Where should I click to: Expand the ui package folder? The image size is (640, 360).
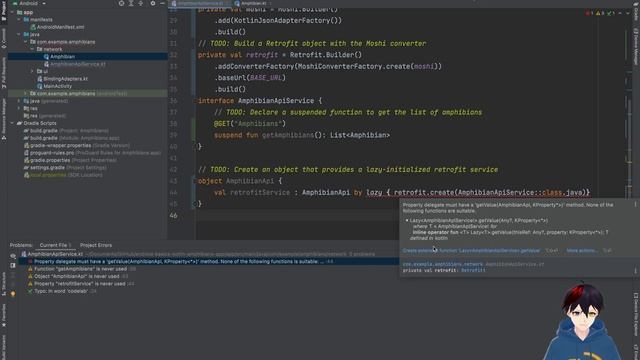[32, 71]
